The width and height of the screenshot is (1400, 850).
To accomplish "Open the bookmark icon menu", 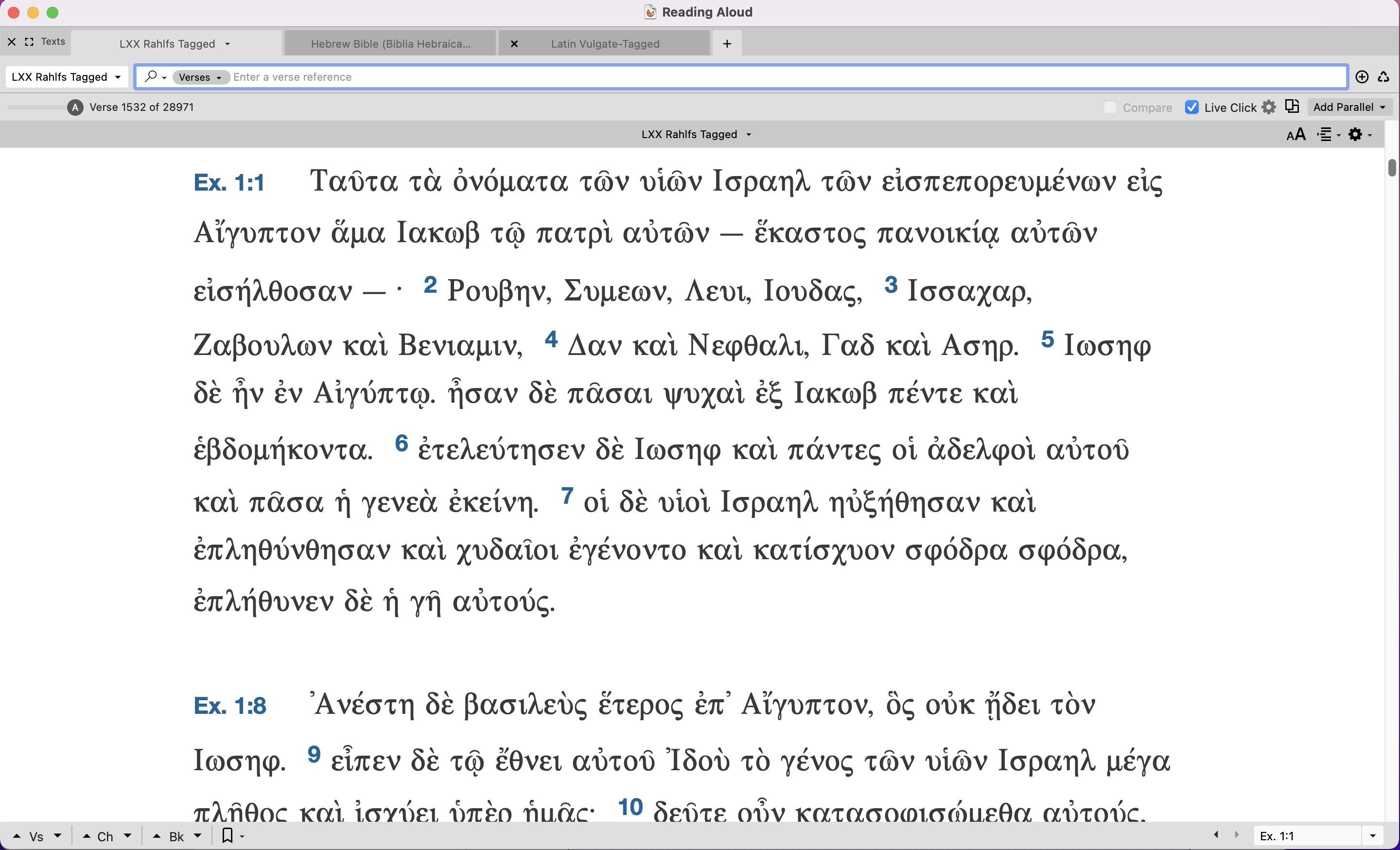I will coord(228,836).
